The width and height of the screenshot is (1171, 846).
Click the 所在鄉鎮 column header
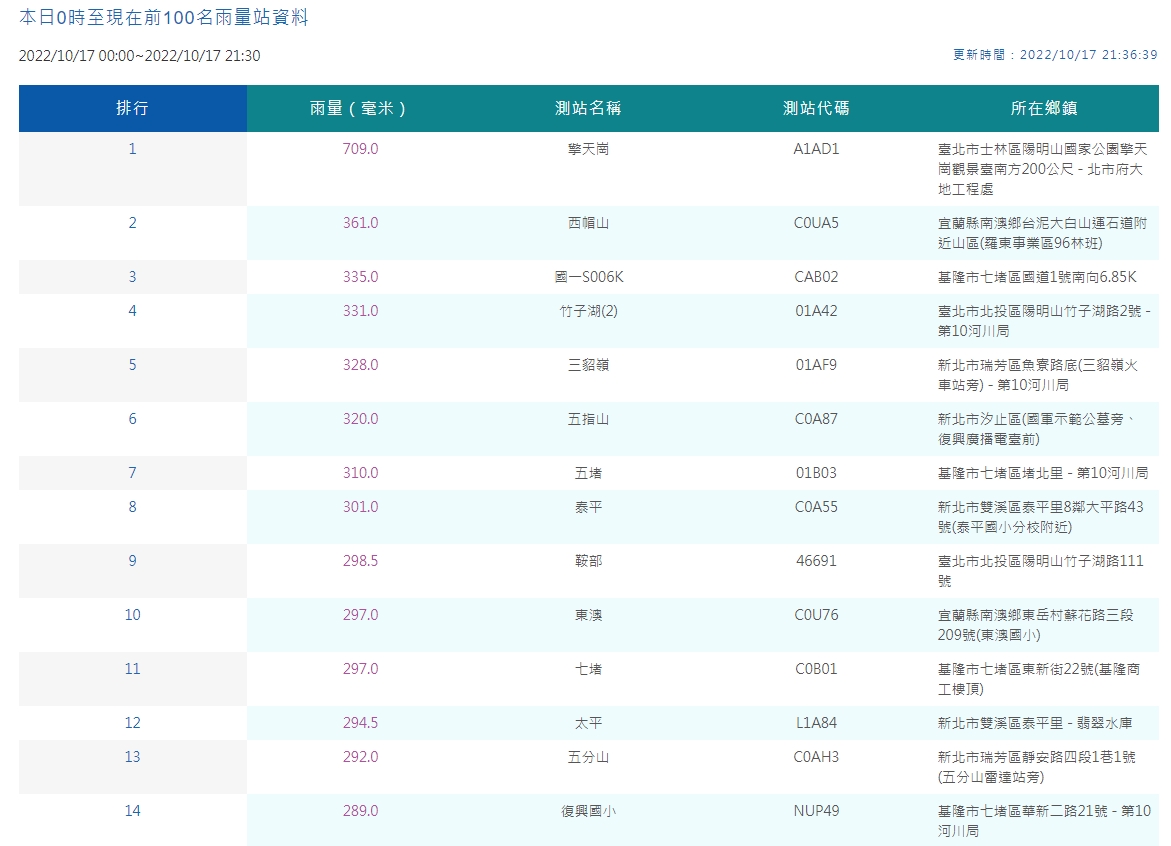(1044, 108)
